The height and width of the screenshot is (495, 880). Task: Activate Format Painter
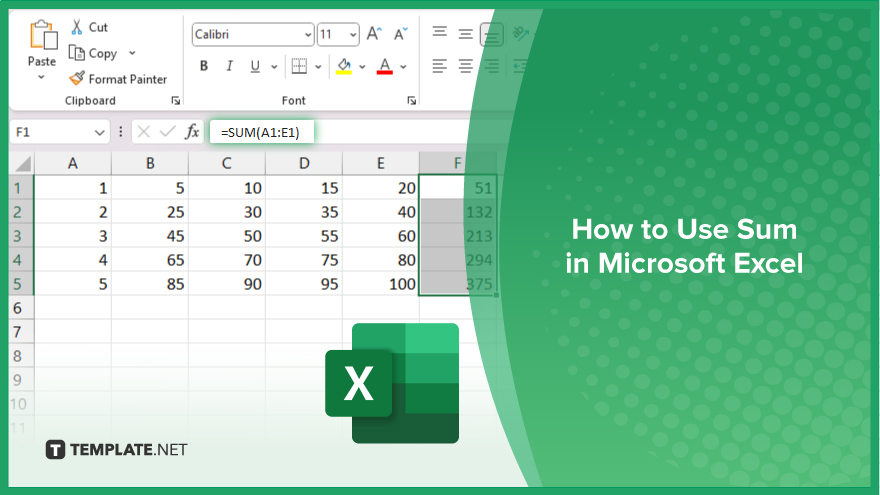[118, 79]
